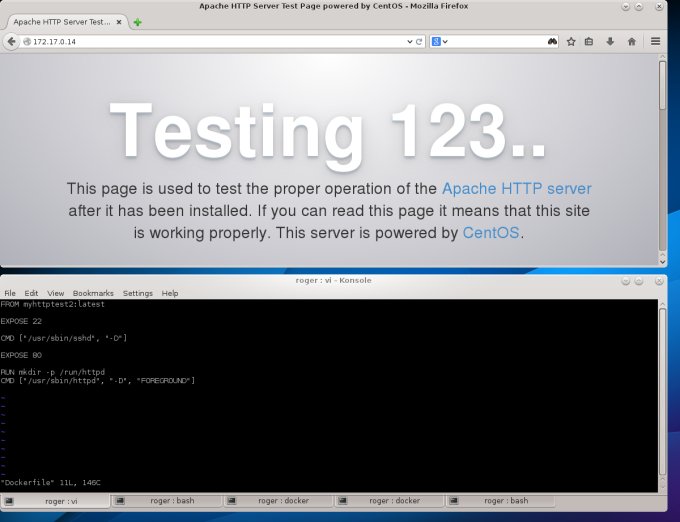Open Konsole Help menu
The width and height of the screenshot is (680, 522).
[x=170, y=294]
